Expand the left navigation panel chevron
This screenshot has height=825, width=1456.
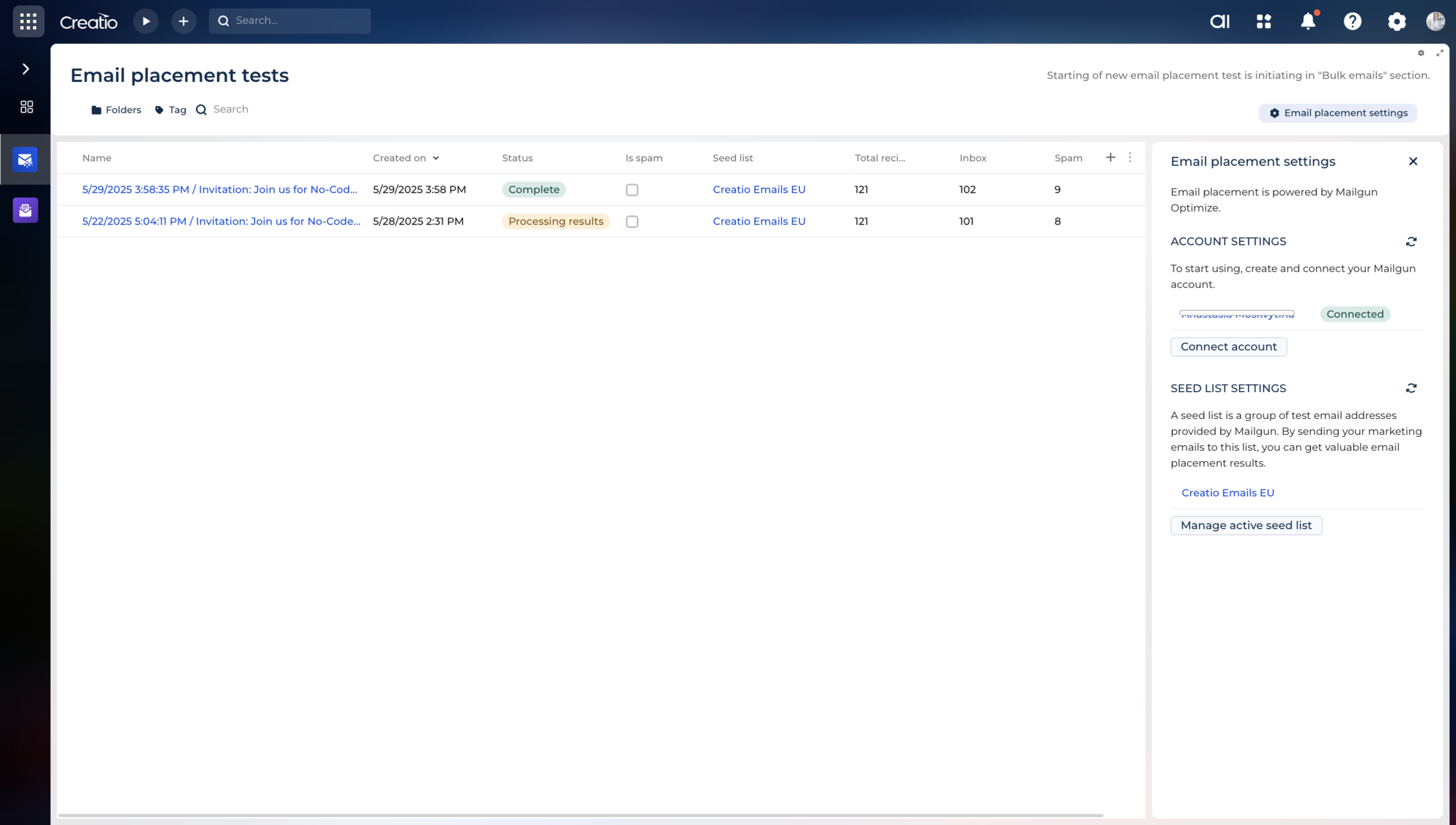[x=25, y=69]
